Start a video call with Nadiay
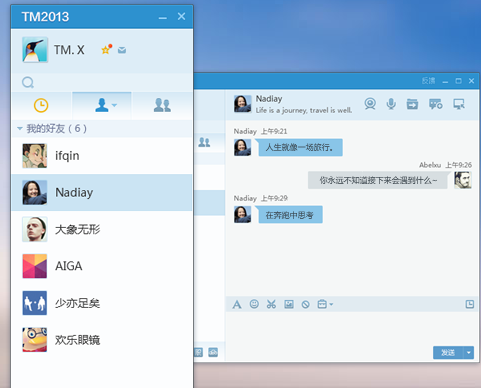The width and height of the screenshot is (481, 390). 370,104
